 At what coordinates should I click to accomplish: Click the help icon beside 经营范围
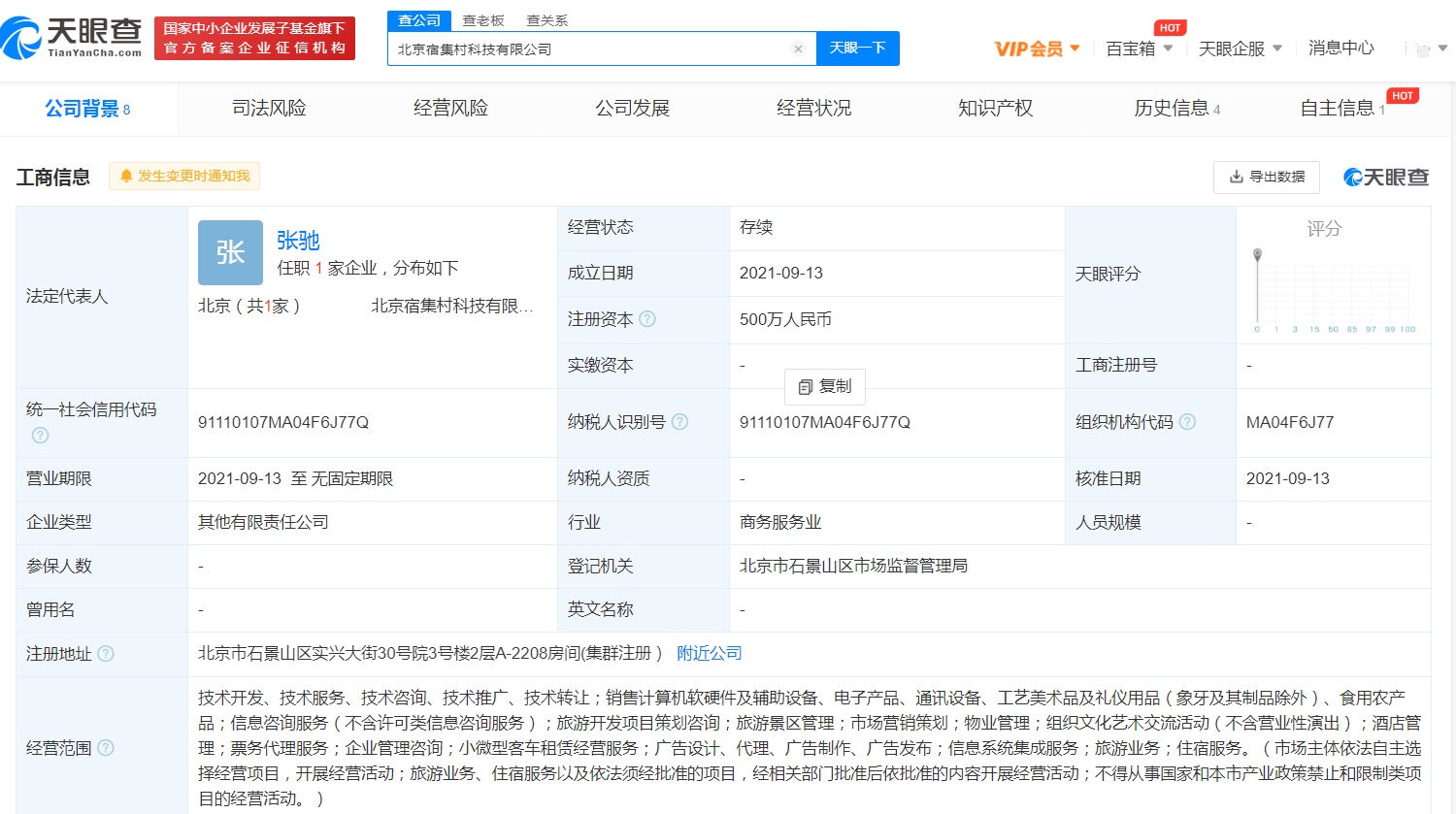click(x=106, y=748)
